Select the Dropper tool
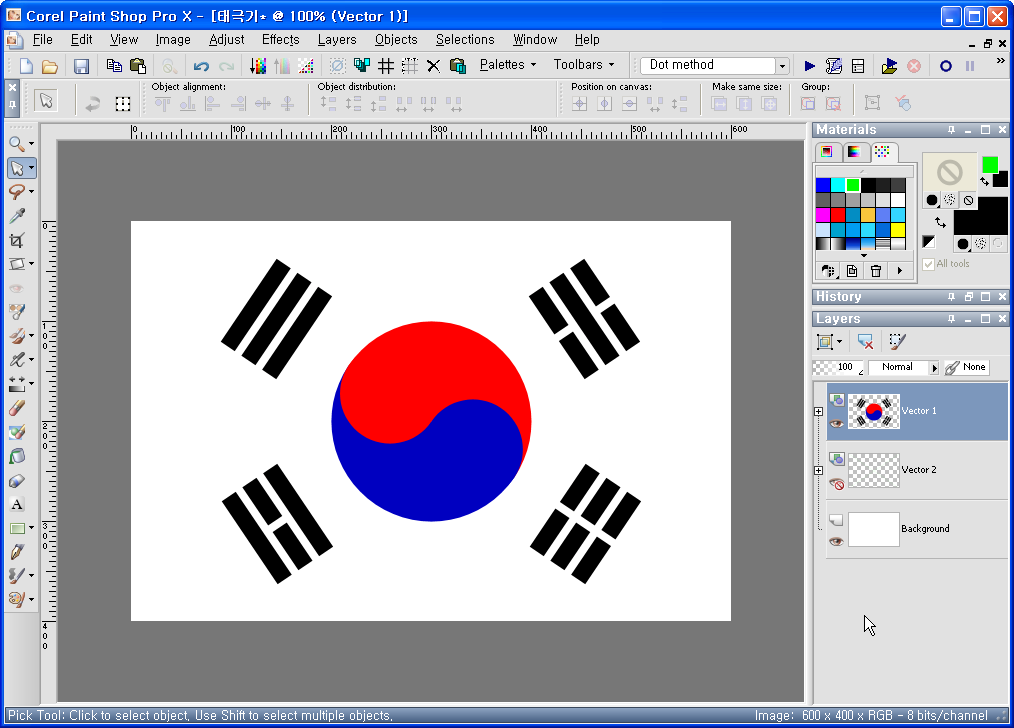Screen dimensions: 1014x728 click(x=14, y=215)
